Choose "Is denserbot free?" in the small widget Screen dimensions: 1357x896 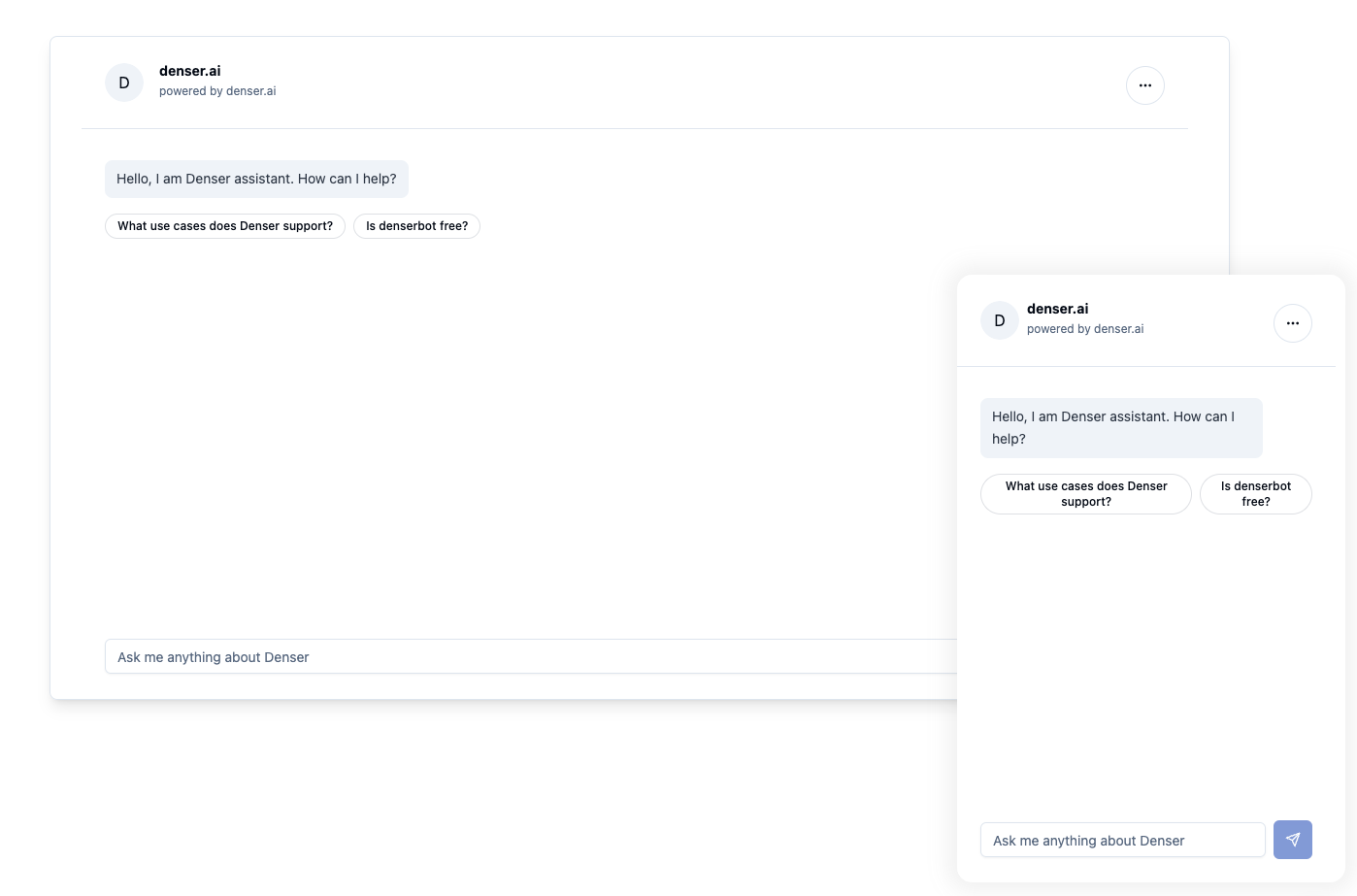(1255, 493)
